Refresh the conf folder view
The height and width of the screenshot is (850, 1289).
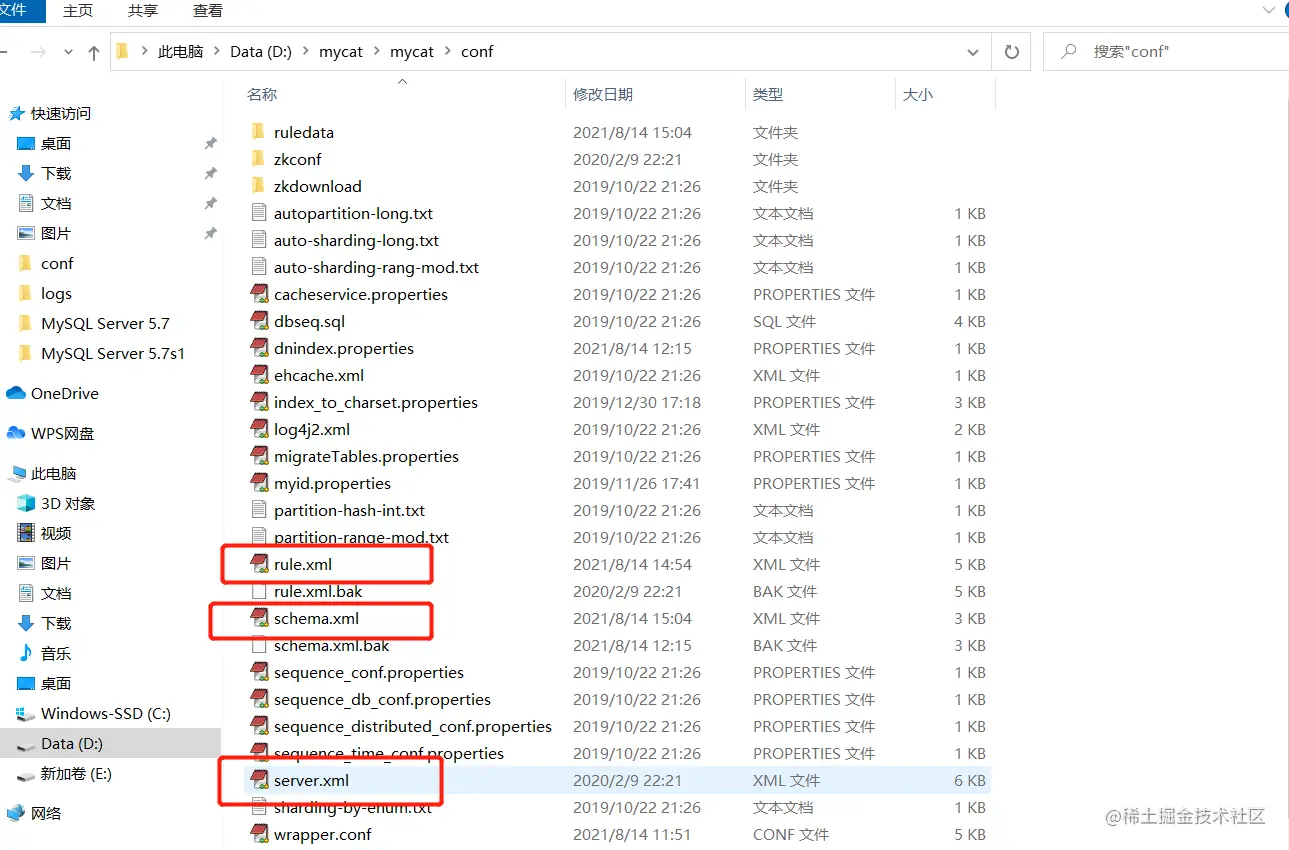point(1011,52)
